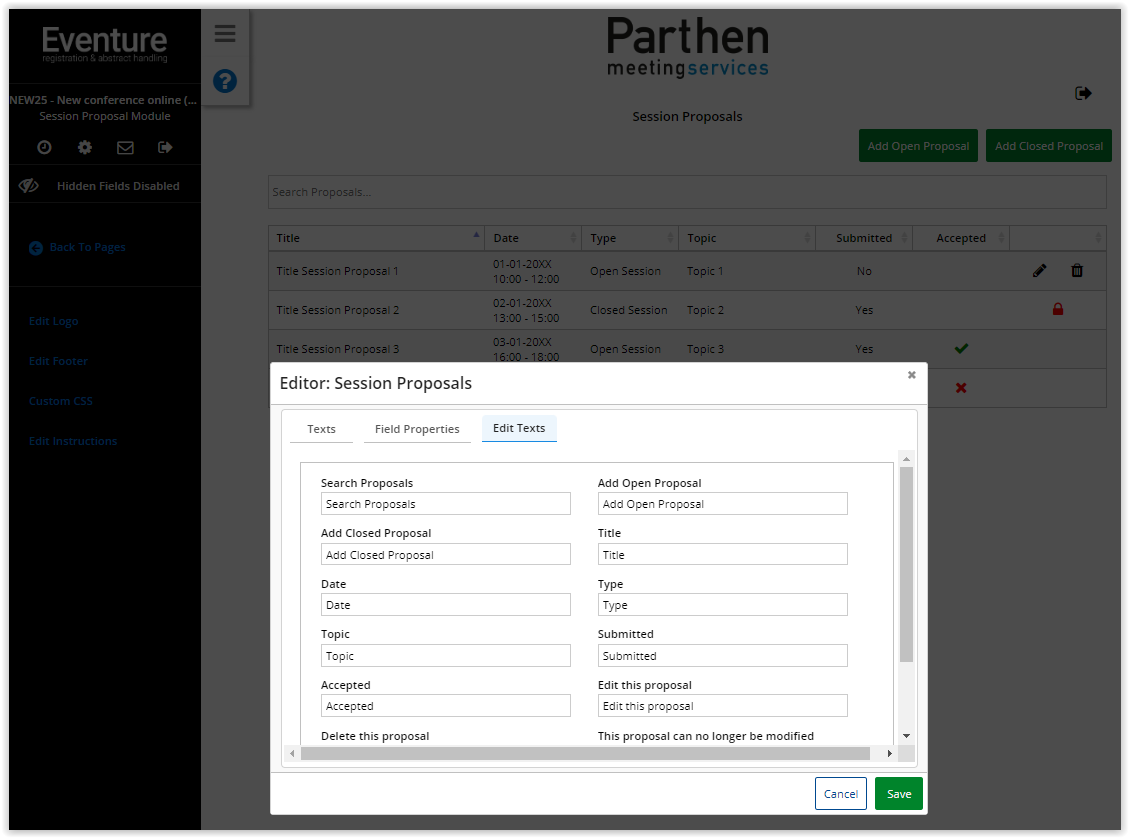Switch to the Field Properties tab

(x=417, y=428)
